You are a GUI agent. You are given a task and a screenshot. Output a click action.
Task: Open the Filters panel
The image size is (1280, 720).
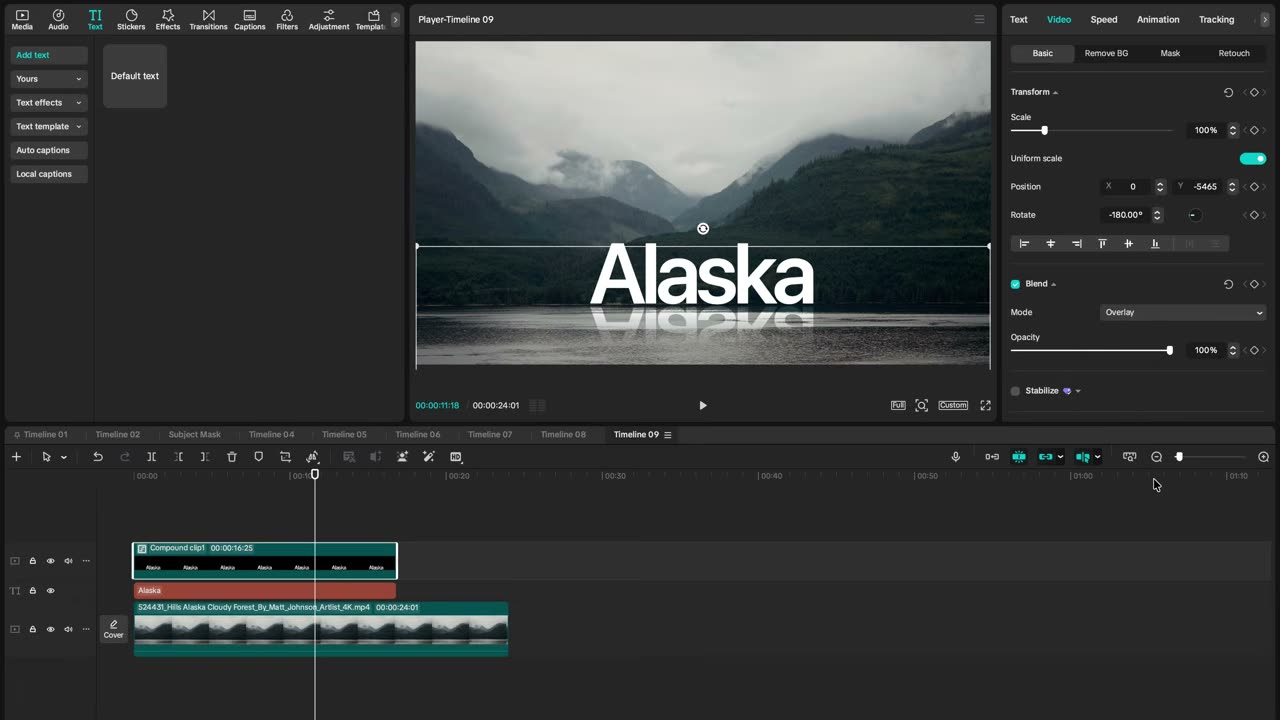click(x=287, y=19)
